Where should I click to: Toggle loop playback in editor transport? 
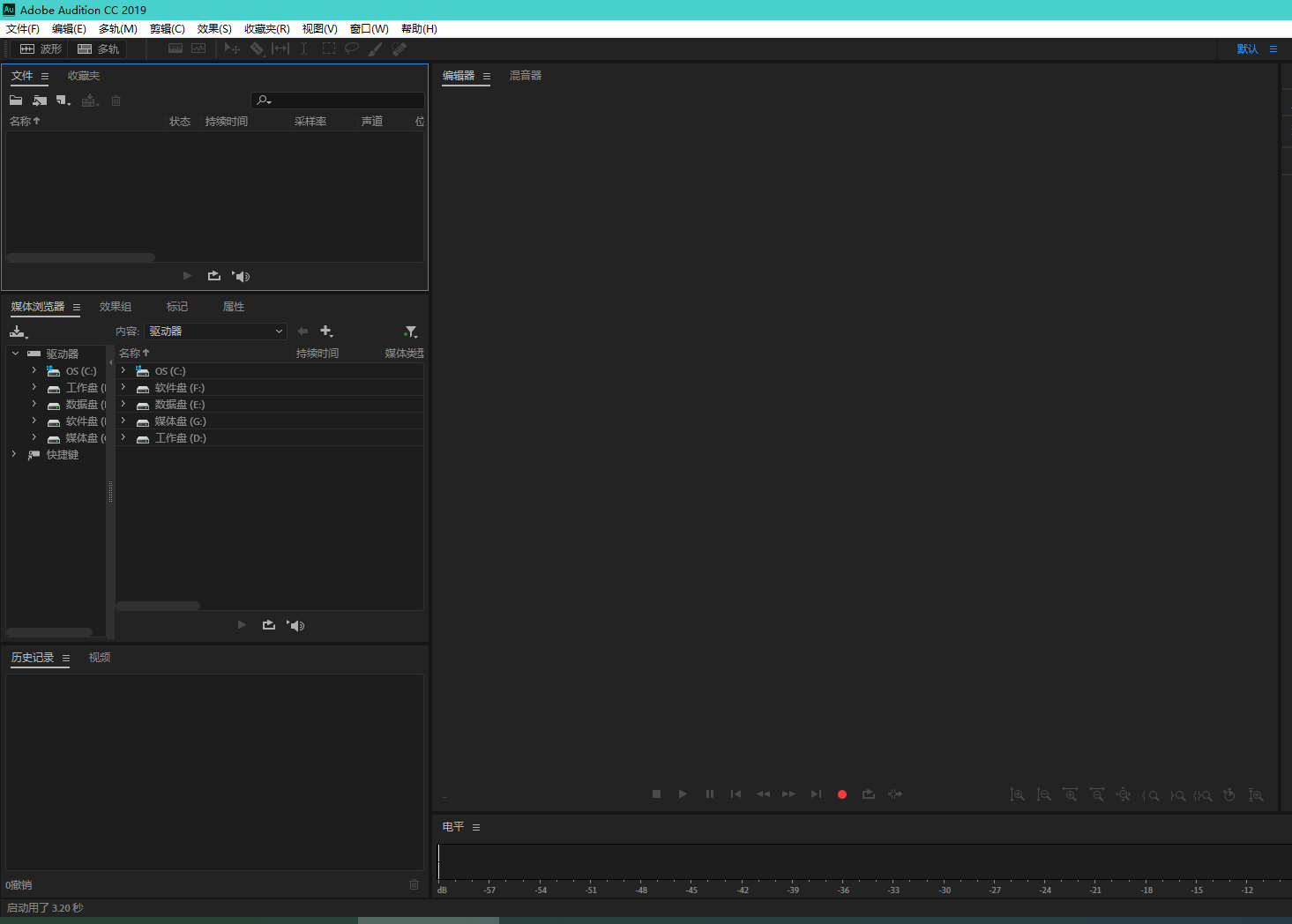coord(869,794)
